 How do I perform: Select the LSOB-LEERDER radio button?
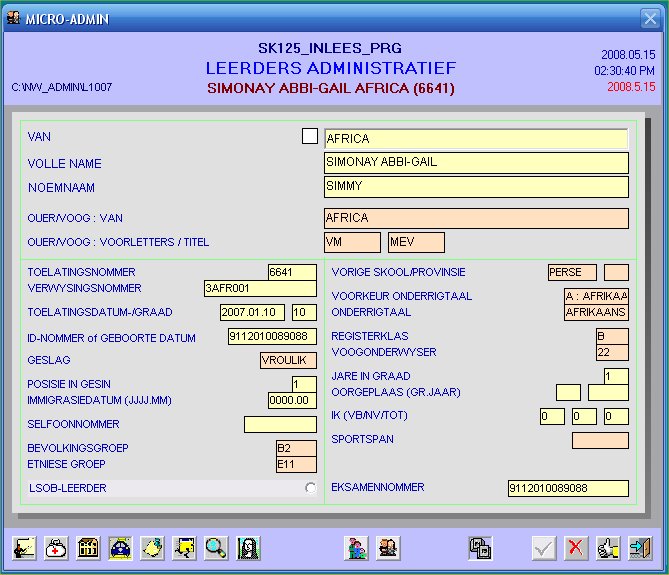310,488
